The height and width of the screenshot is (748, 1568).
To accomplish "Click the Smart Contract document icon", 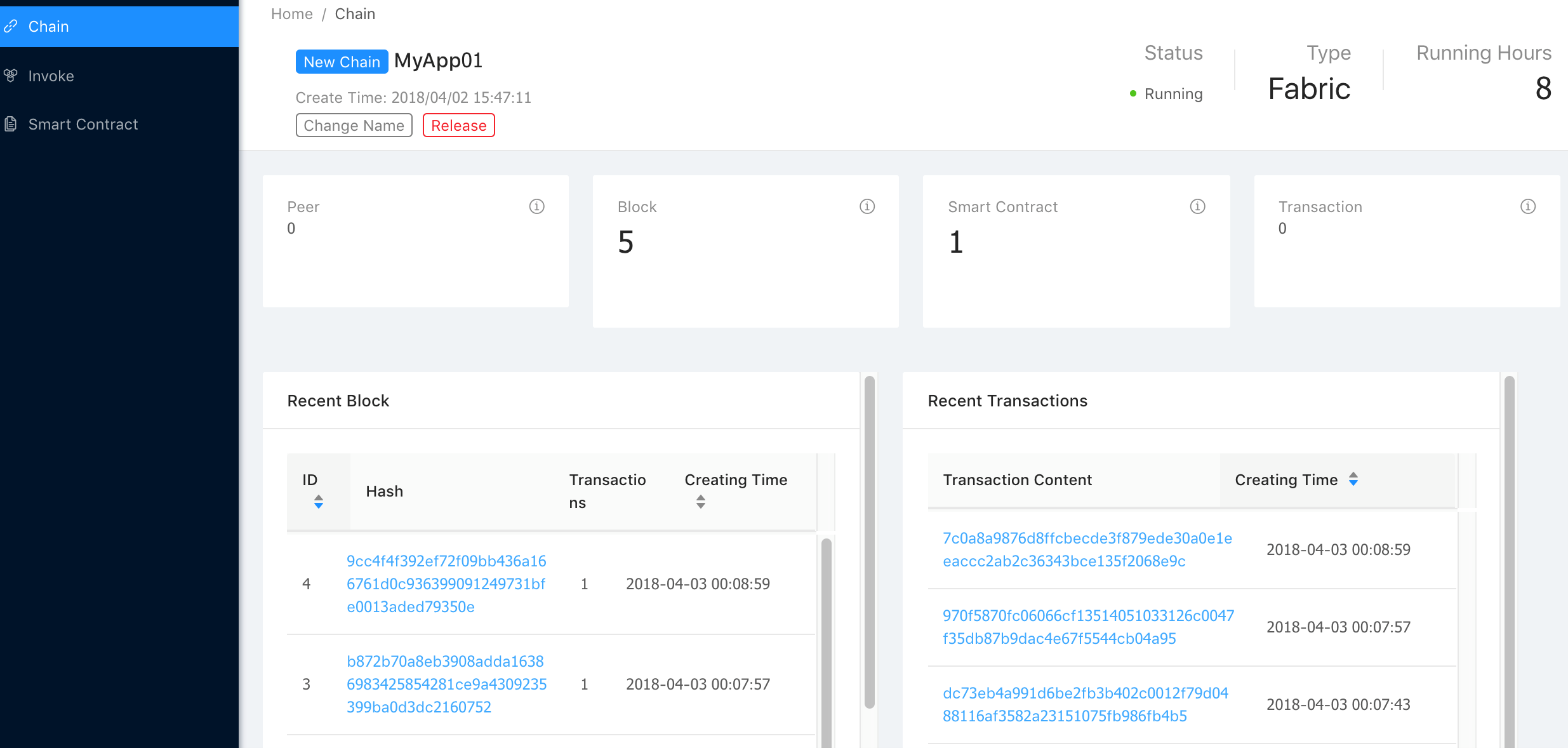I will point(10,124).
